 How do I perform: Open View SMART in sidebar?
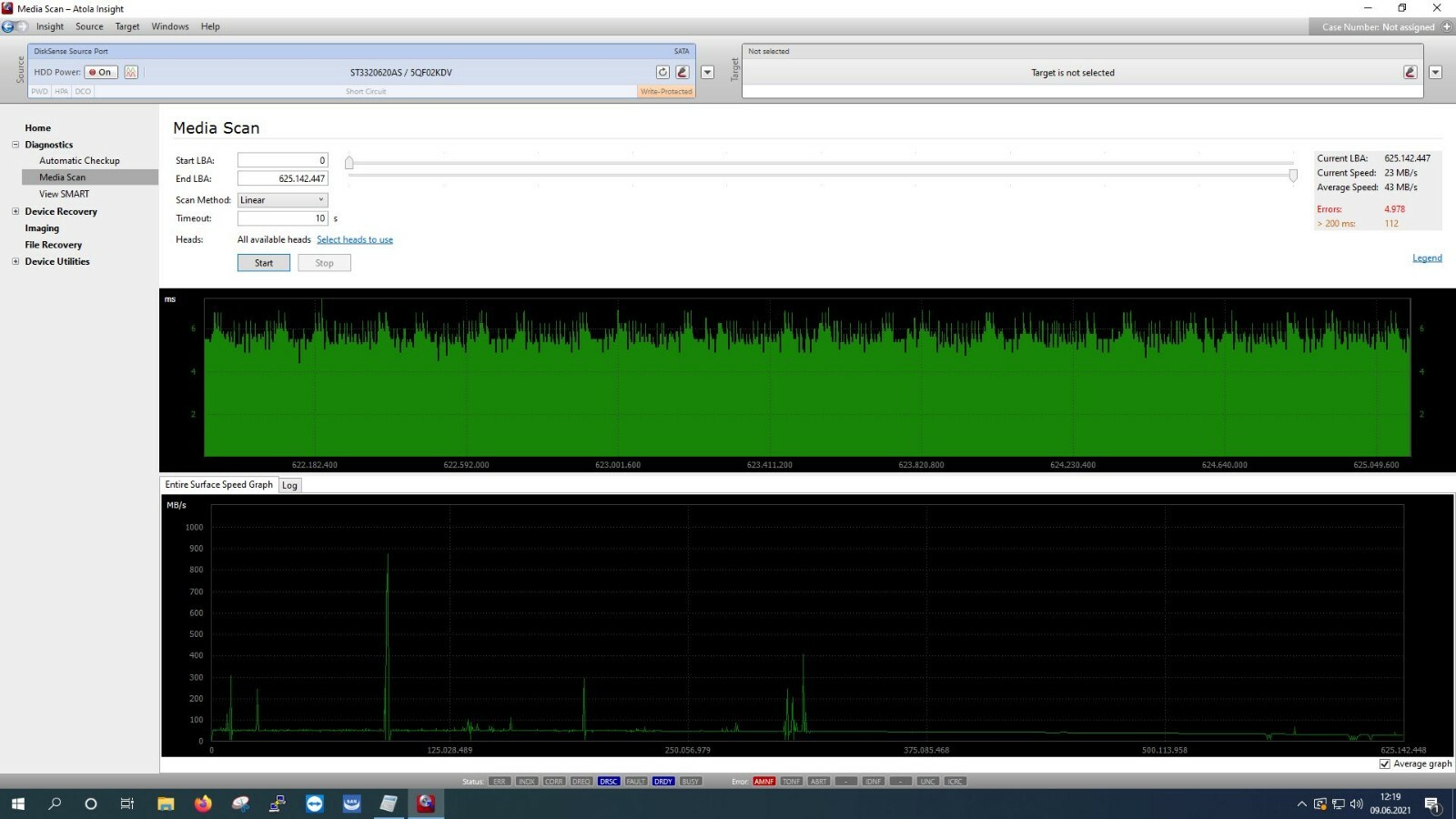tap(65, 194)
